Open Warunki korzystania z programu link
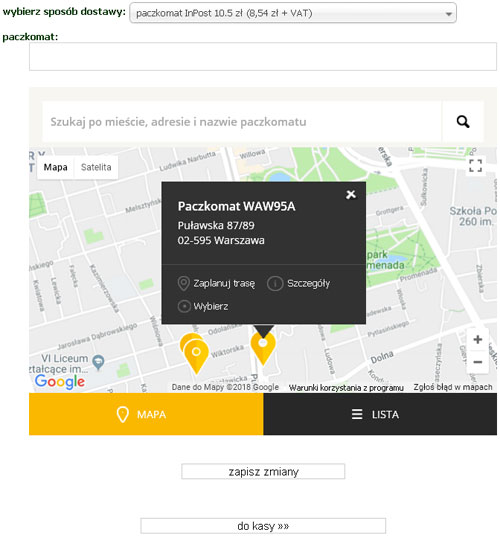 coord(346,388)
